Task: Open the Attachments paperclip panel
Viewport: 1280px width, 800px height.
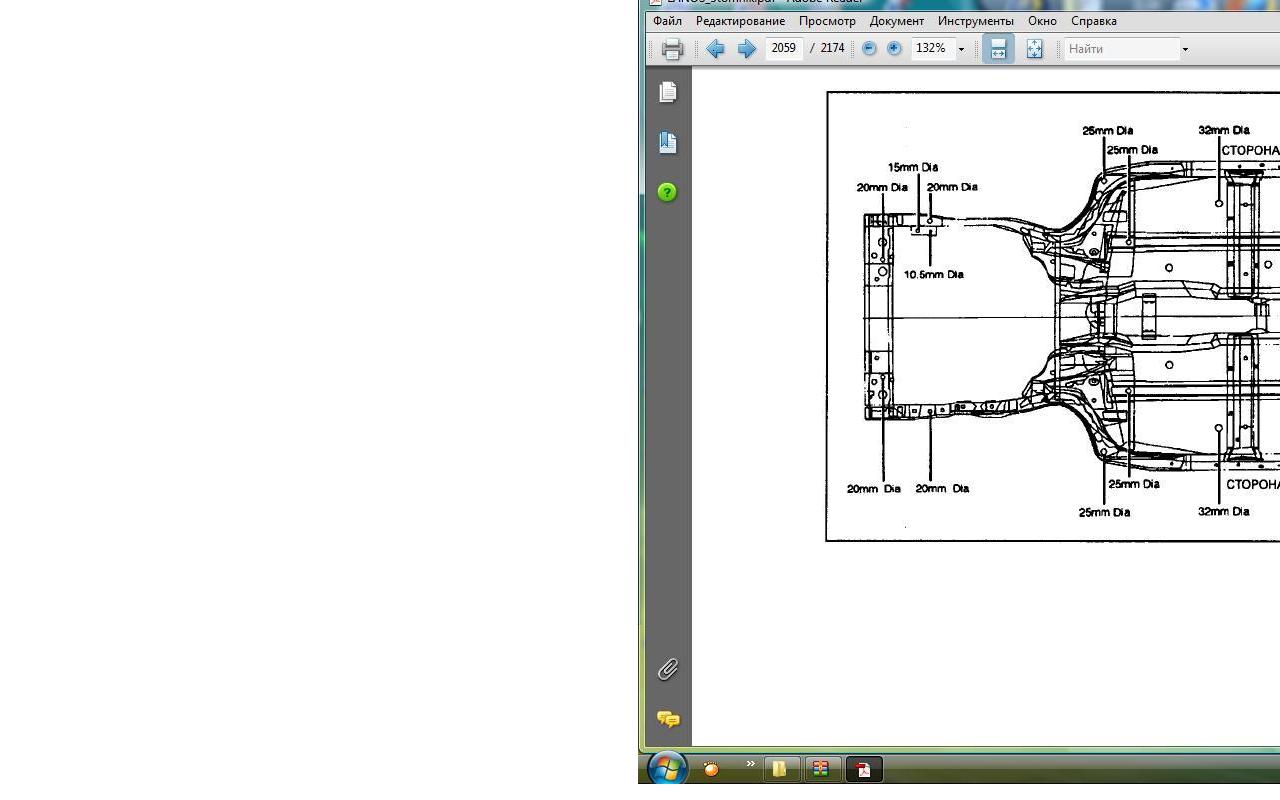Action: 668,669
